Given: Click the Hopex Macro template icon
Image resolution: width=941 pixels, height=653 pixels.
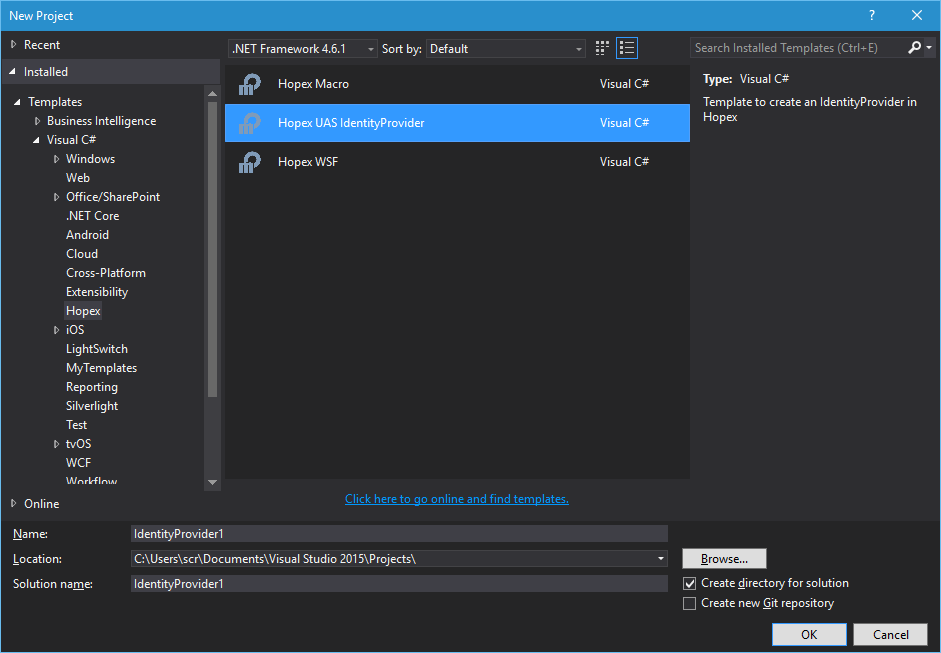Looking at the screenshot, I should (x=250, y=84).
